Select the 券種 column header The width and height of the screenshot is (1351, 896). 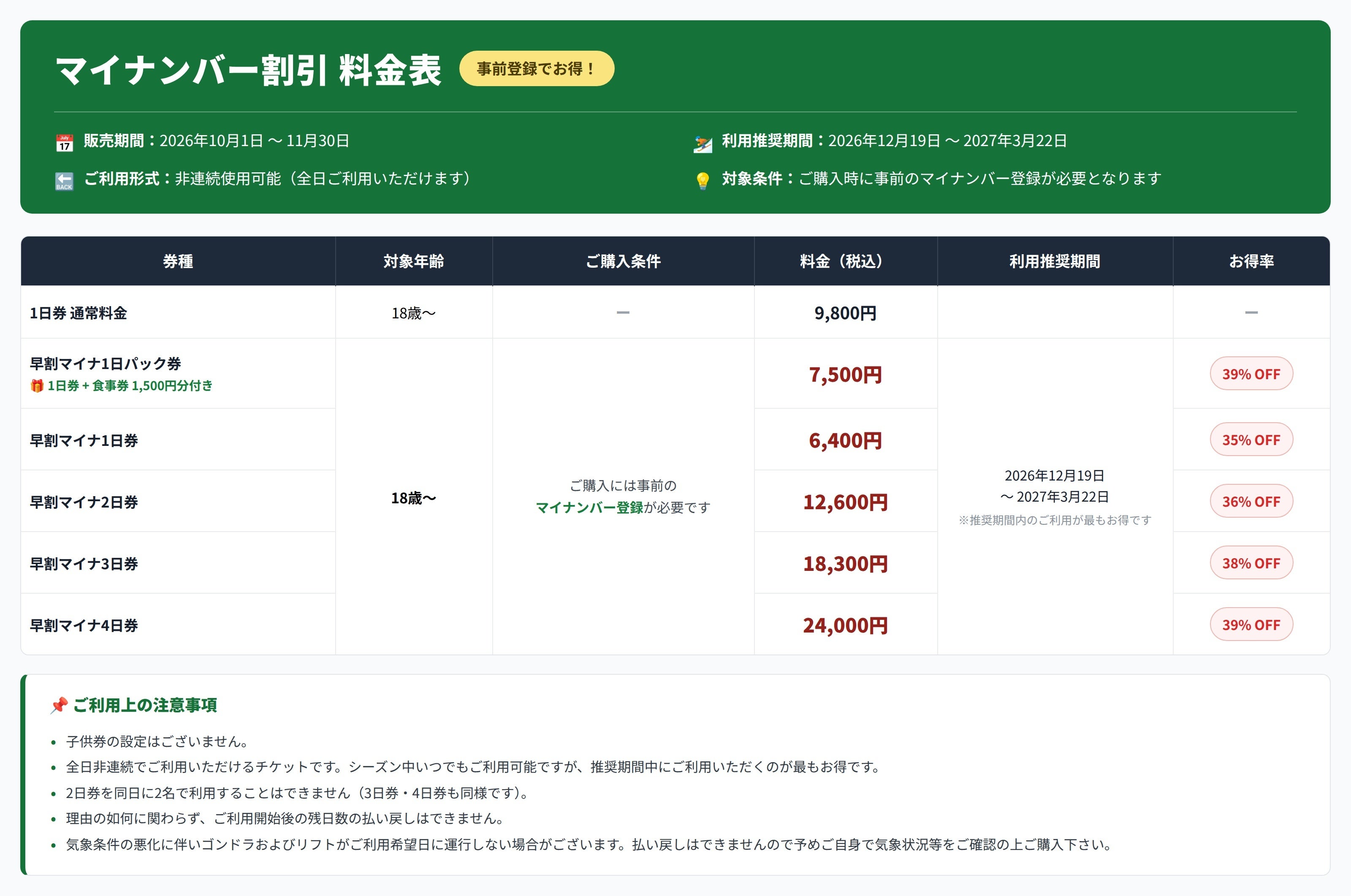pyautogui.click(x=178, y=261)
